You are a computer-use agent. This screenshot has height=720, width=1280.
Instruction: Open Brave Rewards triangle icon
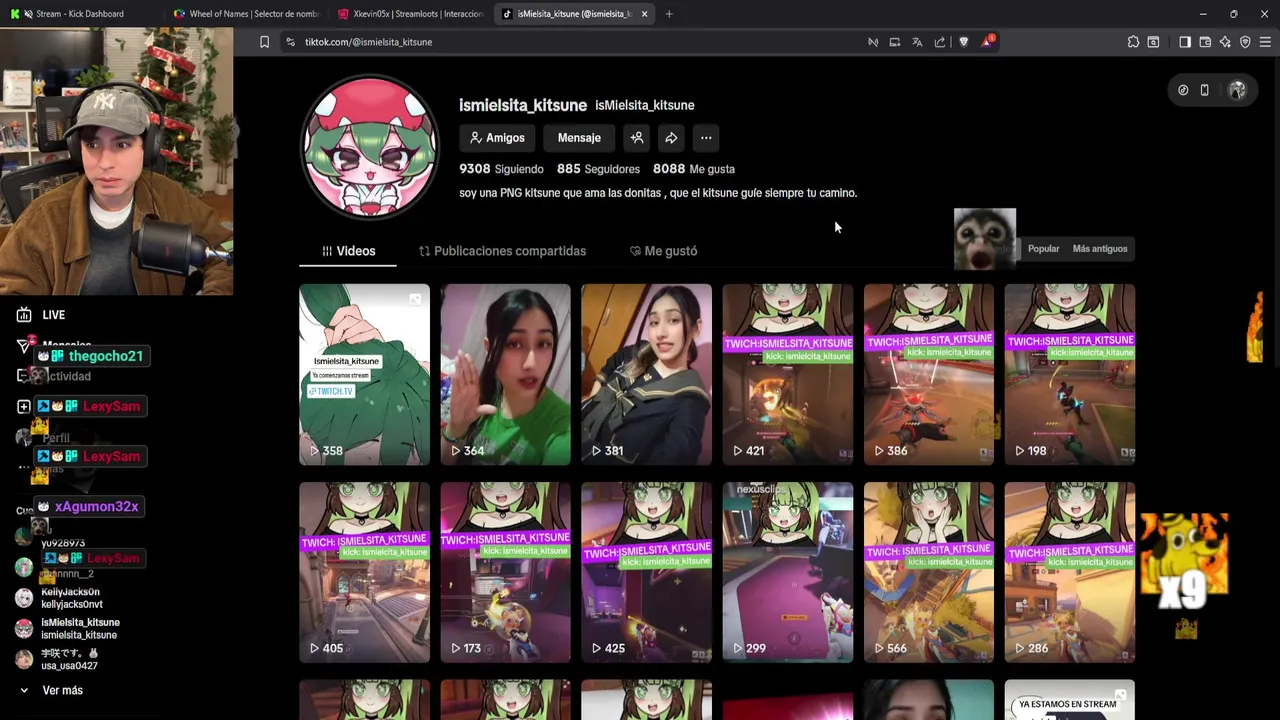click(988, 41)
